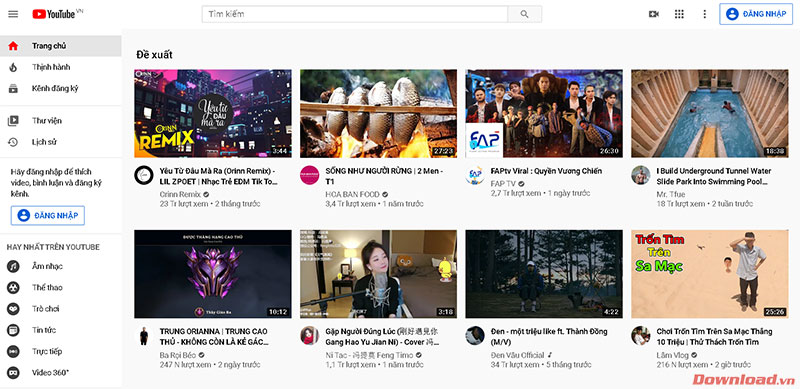The width and height of the screenshot is (800, 389).
Task: Select Thư viện in the sidebar
Action: coord(61,121)
